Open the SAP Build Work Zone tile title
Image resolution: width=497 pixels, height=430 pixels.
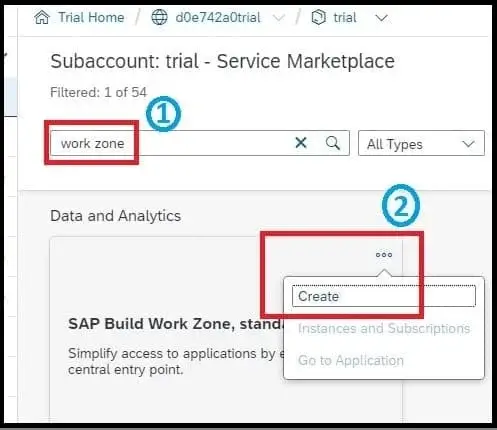click(x=176, y=324)
